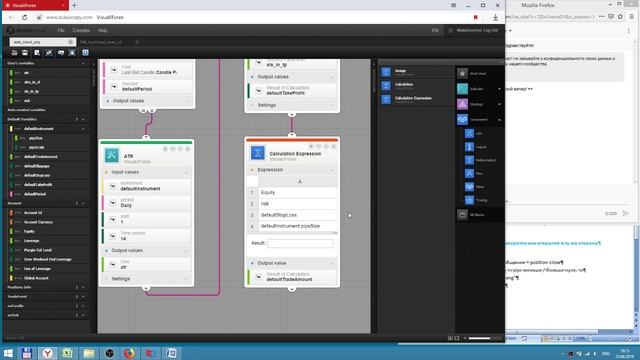Screen dimensions: 640x360
Task: Open File Explorer from the taskbar
Action: click(x=89, y=353)
